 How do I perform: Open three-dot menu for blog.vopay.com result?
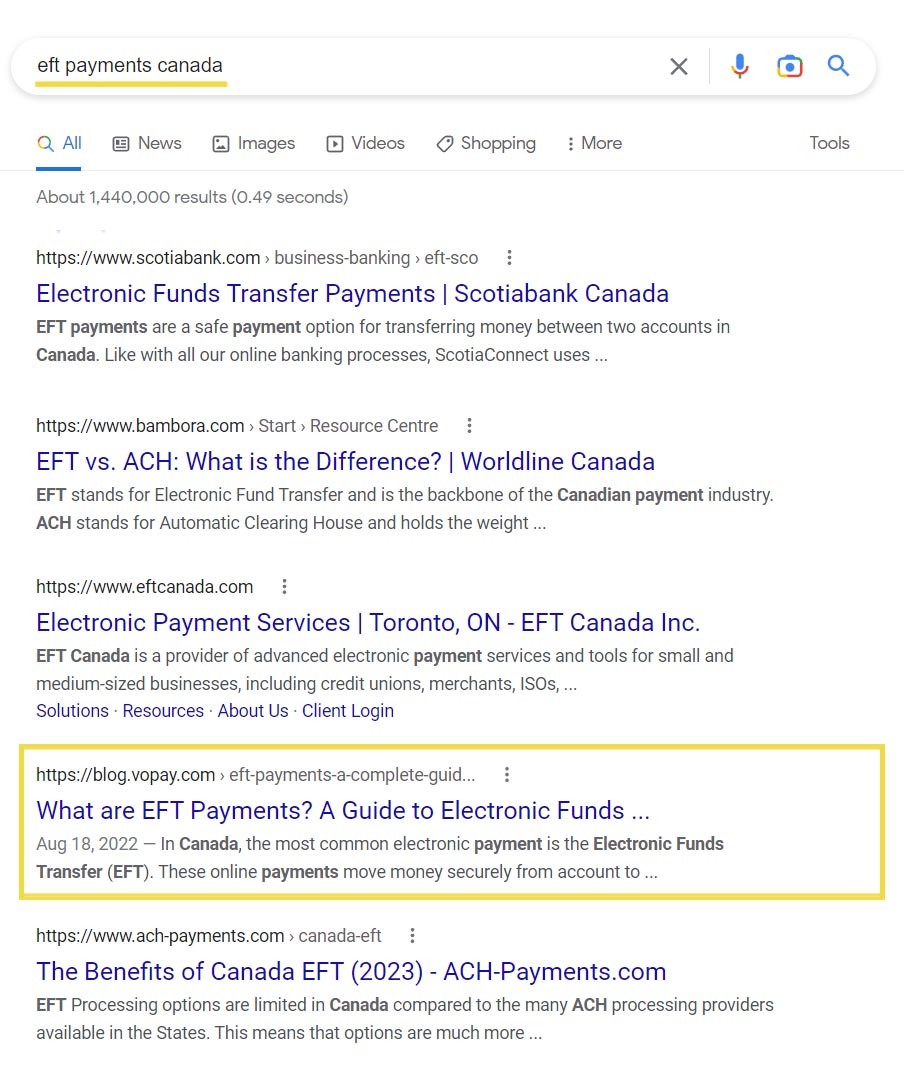(507, 775)
